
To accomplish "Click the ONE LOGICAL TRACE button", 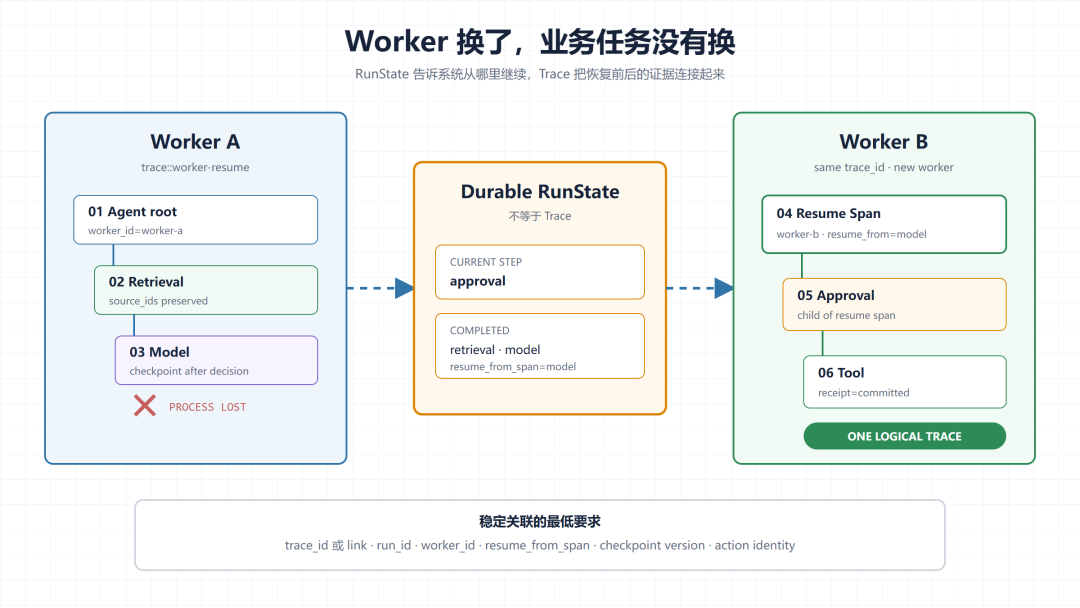I will (x=904, y=436).
